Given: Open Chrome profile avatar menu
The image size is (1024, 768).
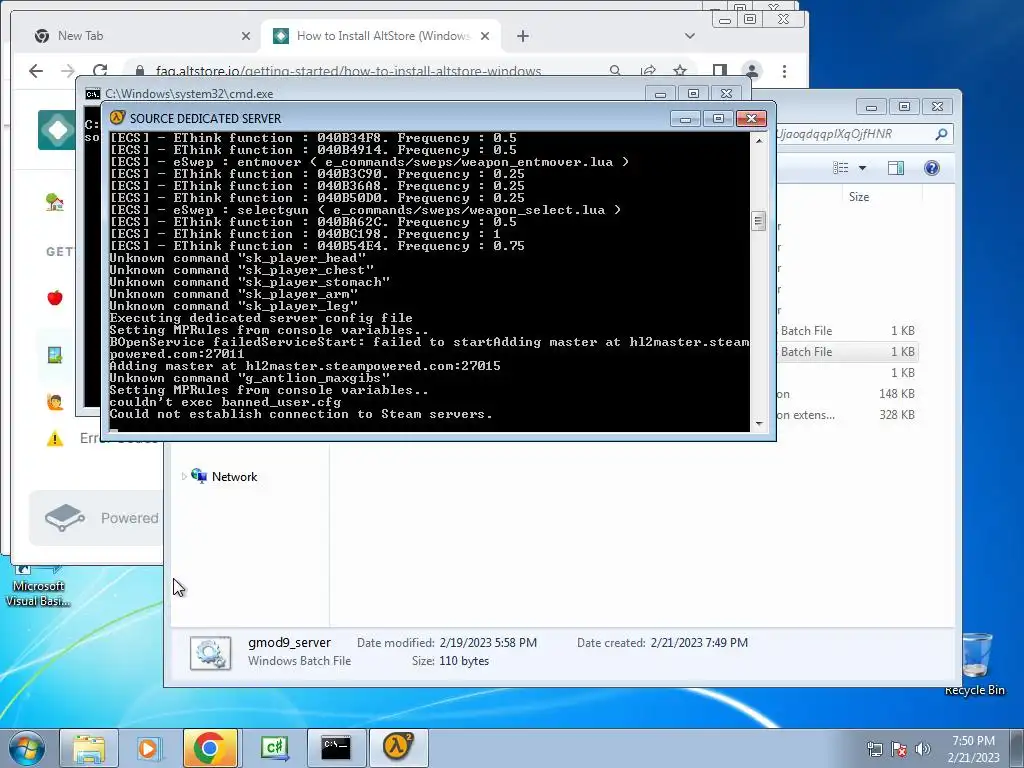Looking at the screenshot, I should pyautogui.click(x=752, y=71).
